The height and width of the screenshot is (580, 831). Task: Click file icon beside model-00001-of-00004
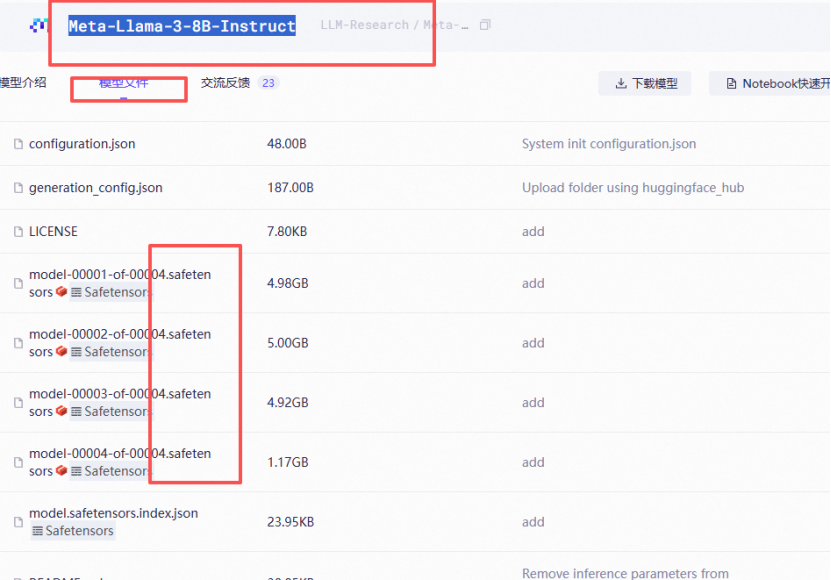coord(19,283)
